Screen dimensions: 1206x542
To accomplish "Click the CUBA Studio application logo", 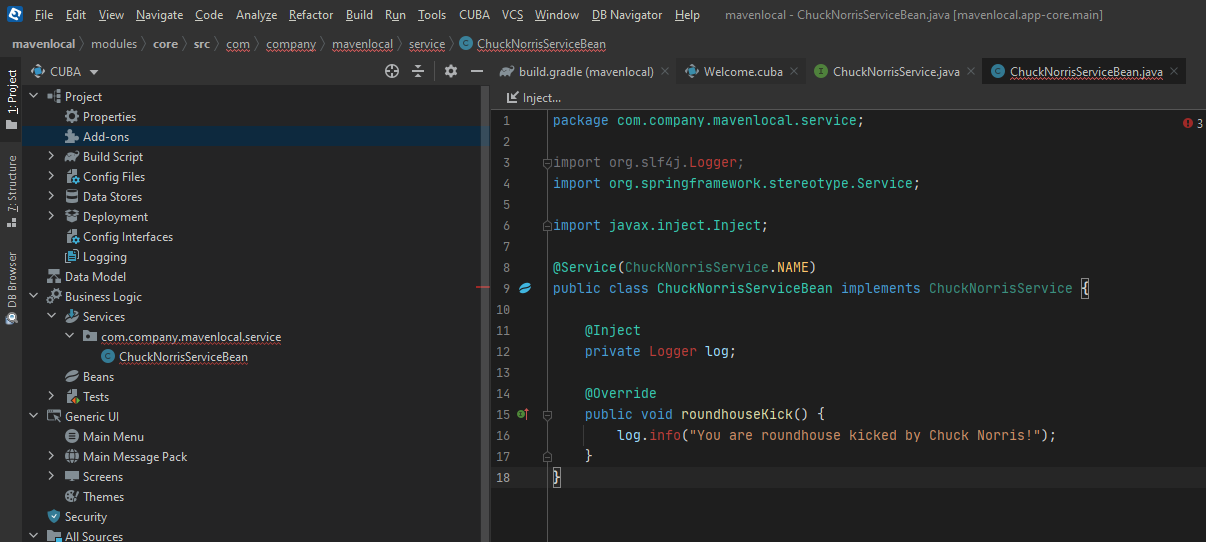I will (15, 15).
